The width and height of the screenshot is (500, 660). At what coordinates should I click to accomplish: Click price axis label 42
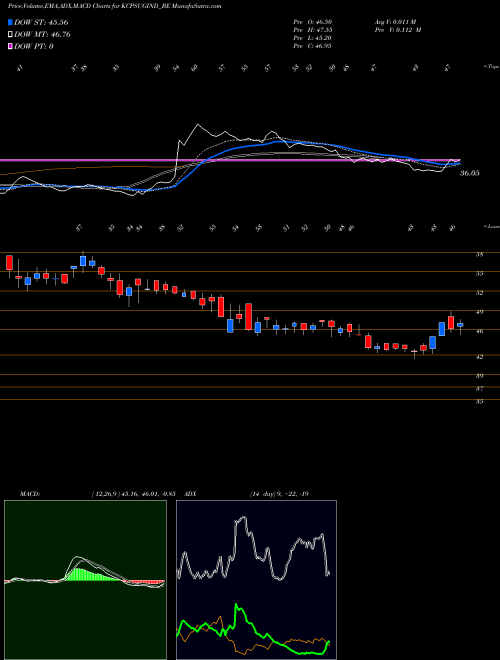coord(479,357)
